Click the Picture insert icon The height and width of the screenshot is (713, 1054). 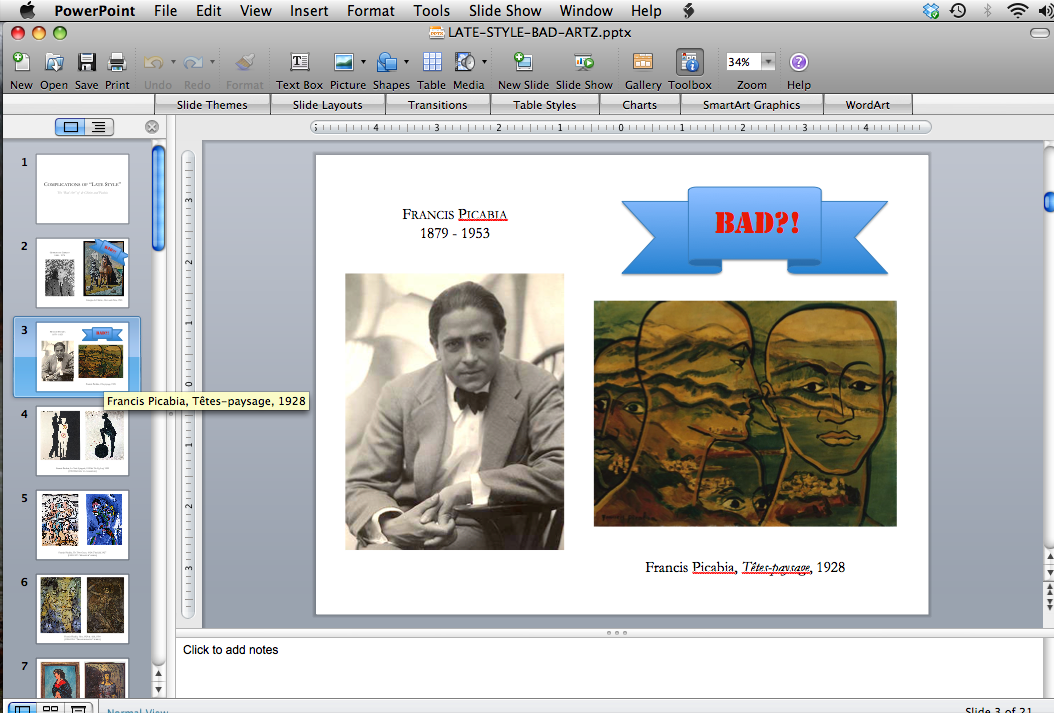click(x=343, y=62)
